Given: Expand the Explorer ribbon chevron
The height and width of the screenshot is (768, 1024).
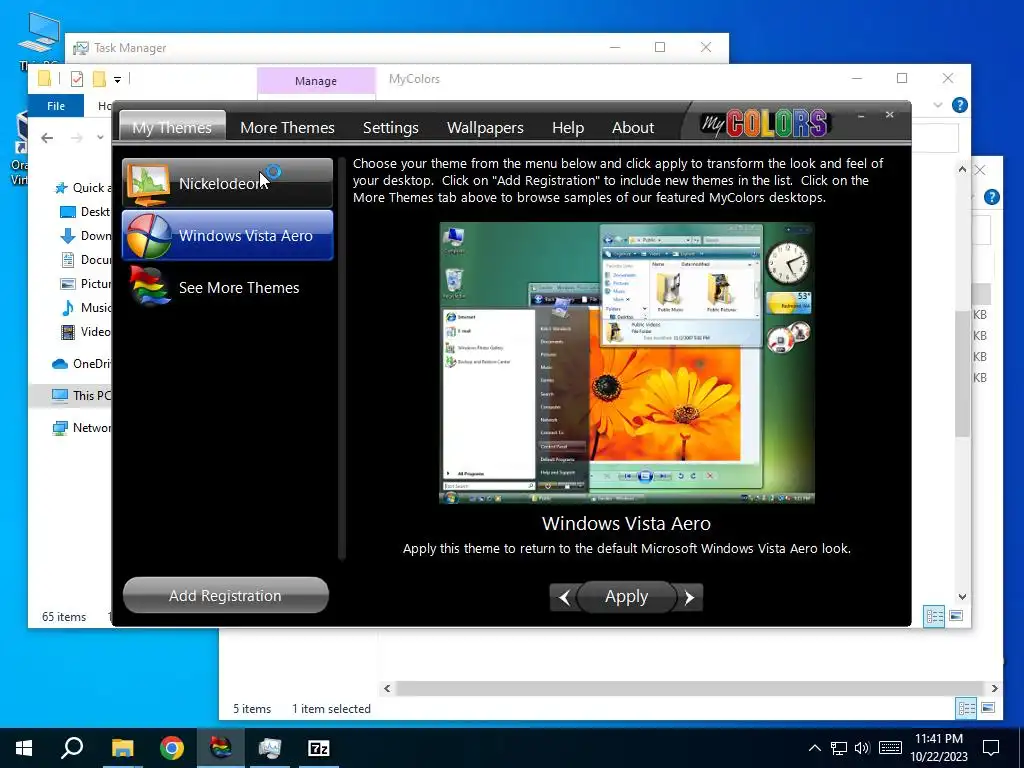Looking at the screenshot, I should pyautogui.click(x=938, y=105).
